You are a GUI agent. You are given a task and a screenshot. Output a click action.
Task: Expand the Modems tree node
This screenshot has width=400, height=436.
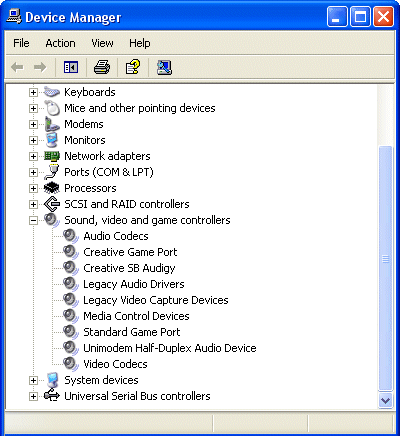33,124
